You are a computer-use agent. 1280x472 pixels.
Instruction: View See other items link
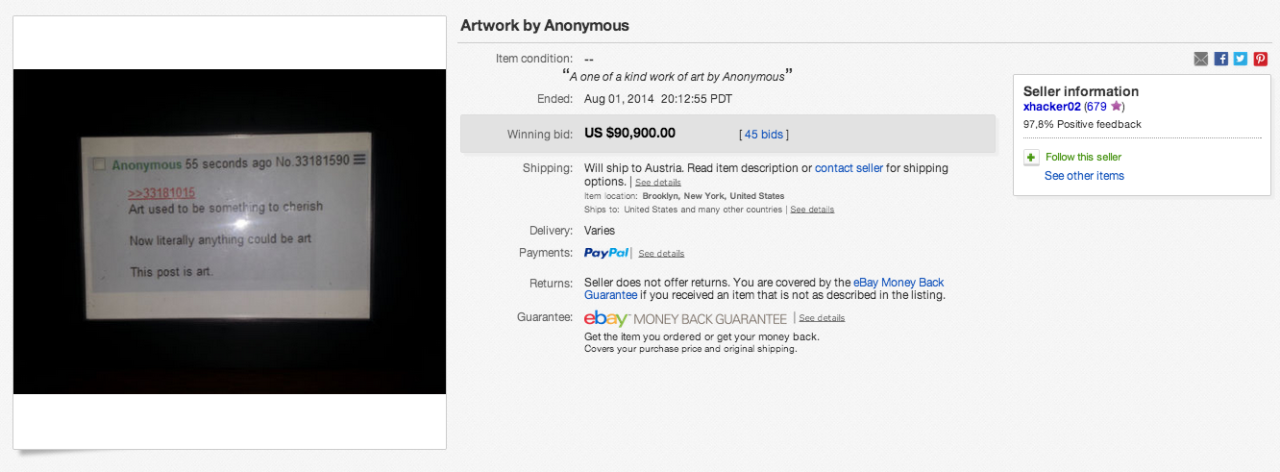[x=1084, y=176]
